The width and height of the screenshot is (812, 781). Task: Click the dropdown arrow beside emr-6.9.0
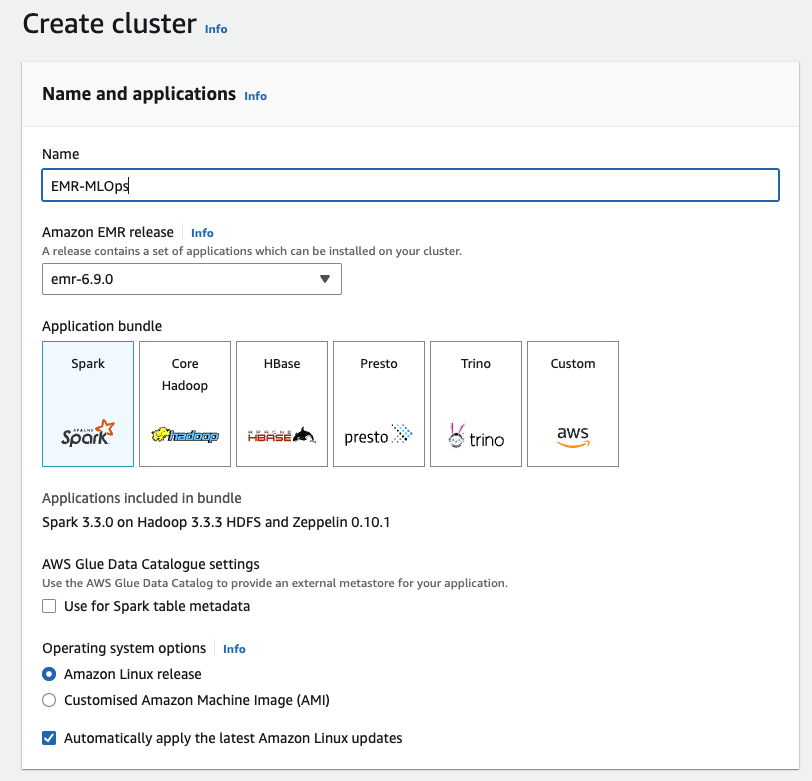[x=325, y=279]
